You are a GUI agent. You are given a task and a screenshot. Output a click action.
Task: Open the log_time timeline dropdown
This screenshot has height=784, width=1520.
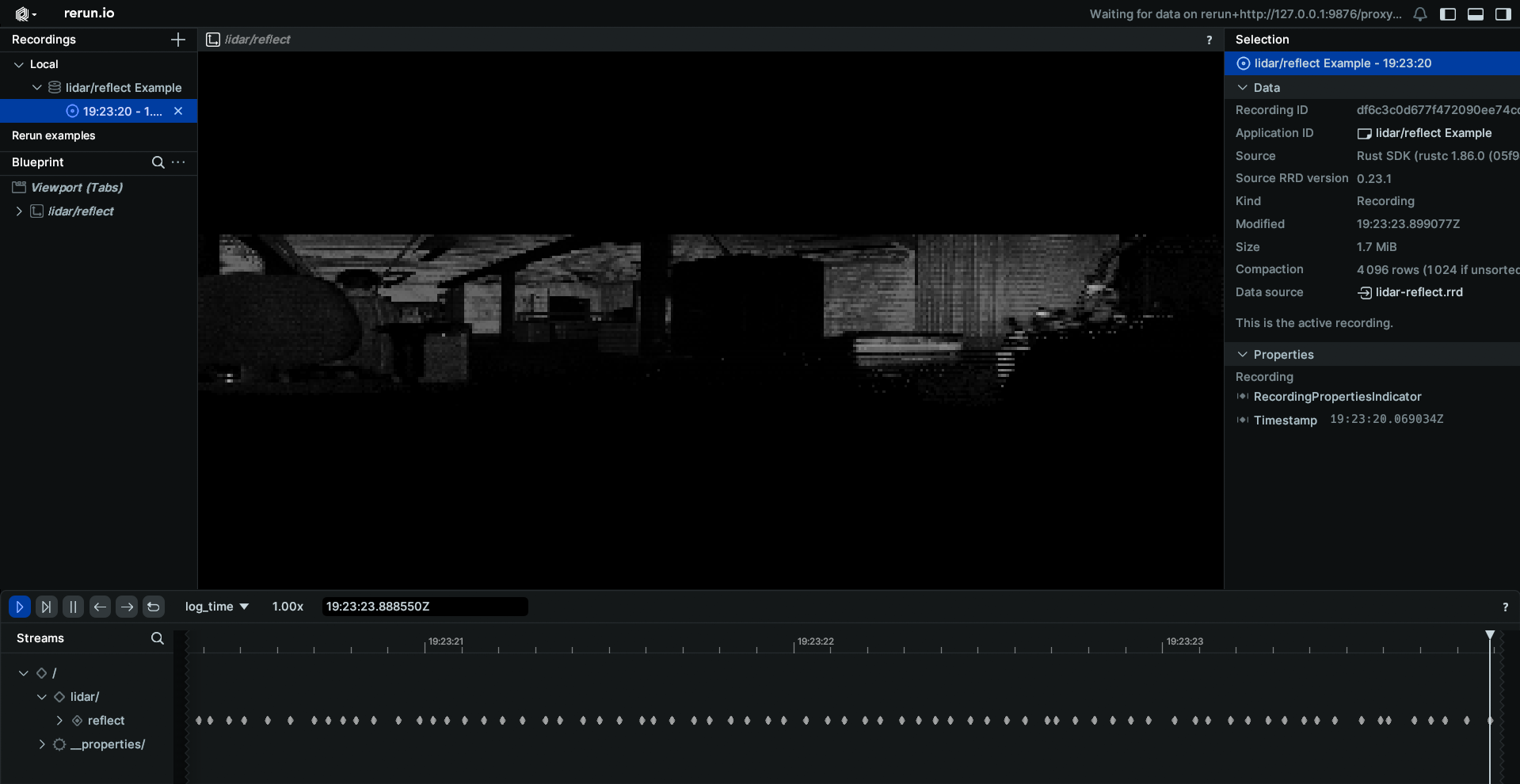(x=216, y=607)
